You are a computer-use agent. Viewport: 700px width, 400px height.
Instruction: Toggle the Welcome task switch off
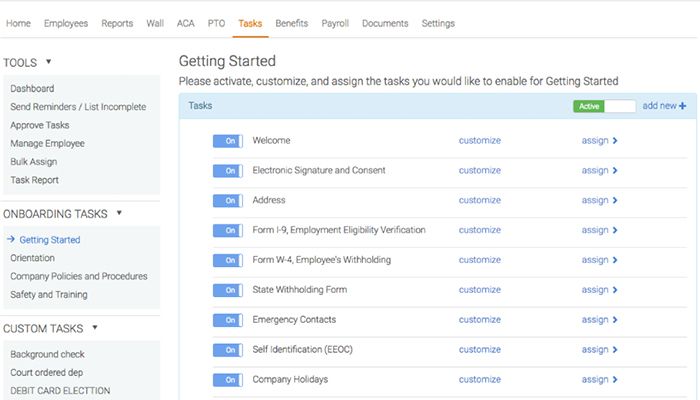(x=227, y=141)
